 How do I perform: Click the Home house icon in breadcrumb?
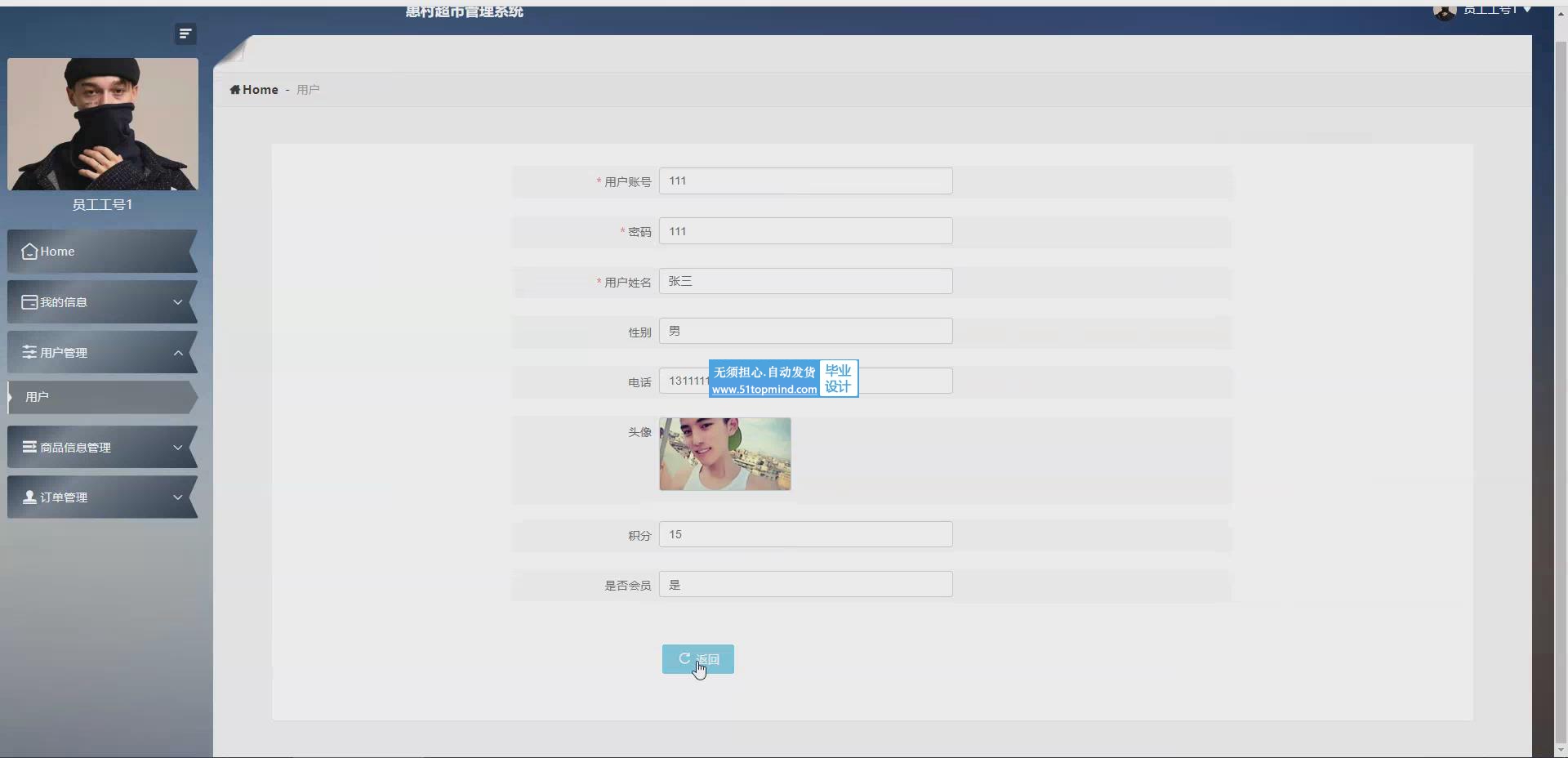tap(235, 90)
